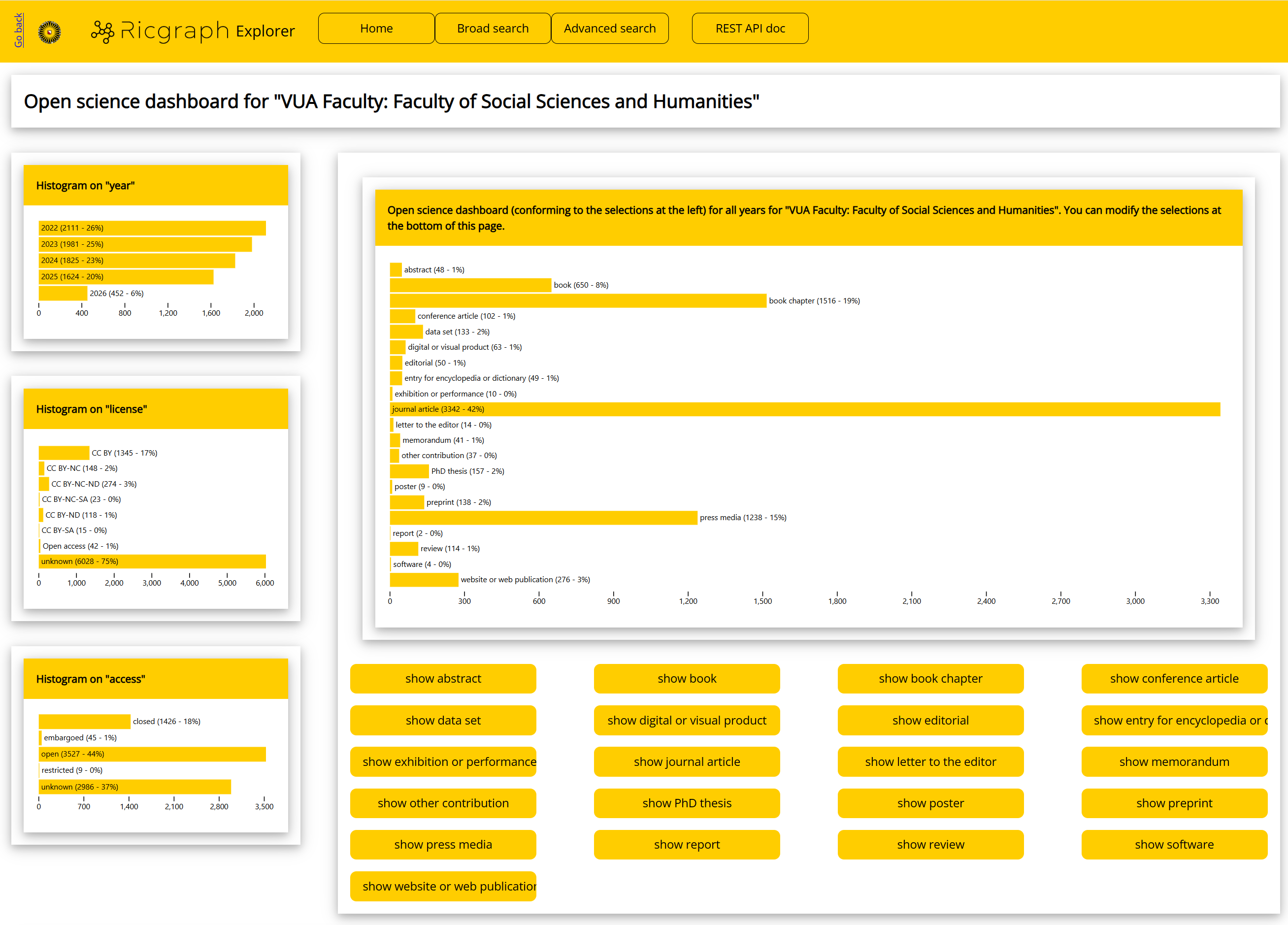The width and height of the screenshot is (1288, 925).
Task: Click show entry for encyclopedia button
Action: click(x=1174, y=720)
